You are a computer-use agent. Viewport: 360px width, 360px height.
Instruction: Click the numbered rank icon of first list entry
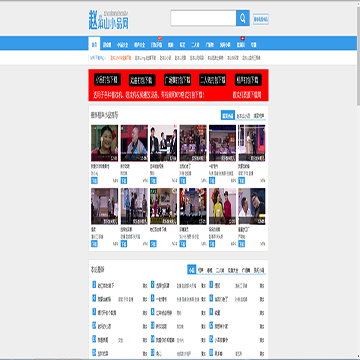[x=94, y=284]
